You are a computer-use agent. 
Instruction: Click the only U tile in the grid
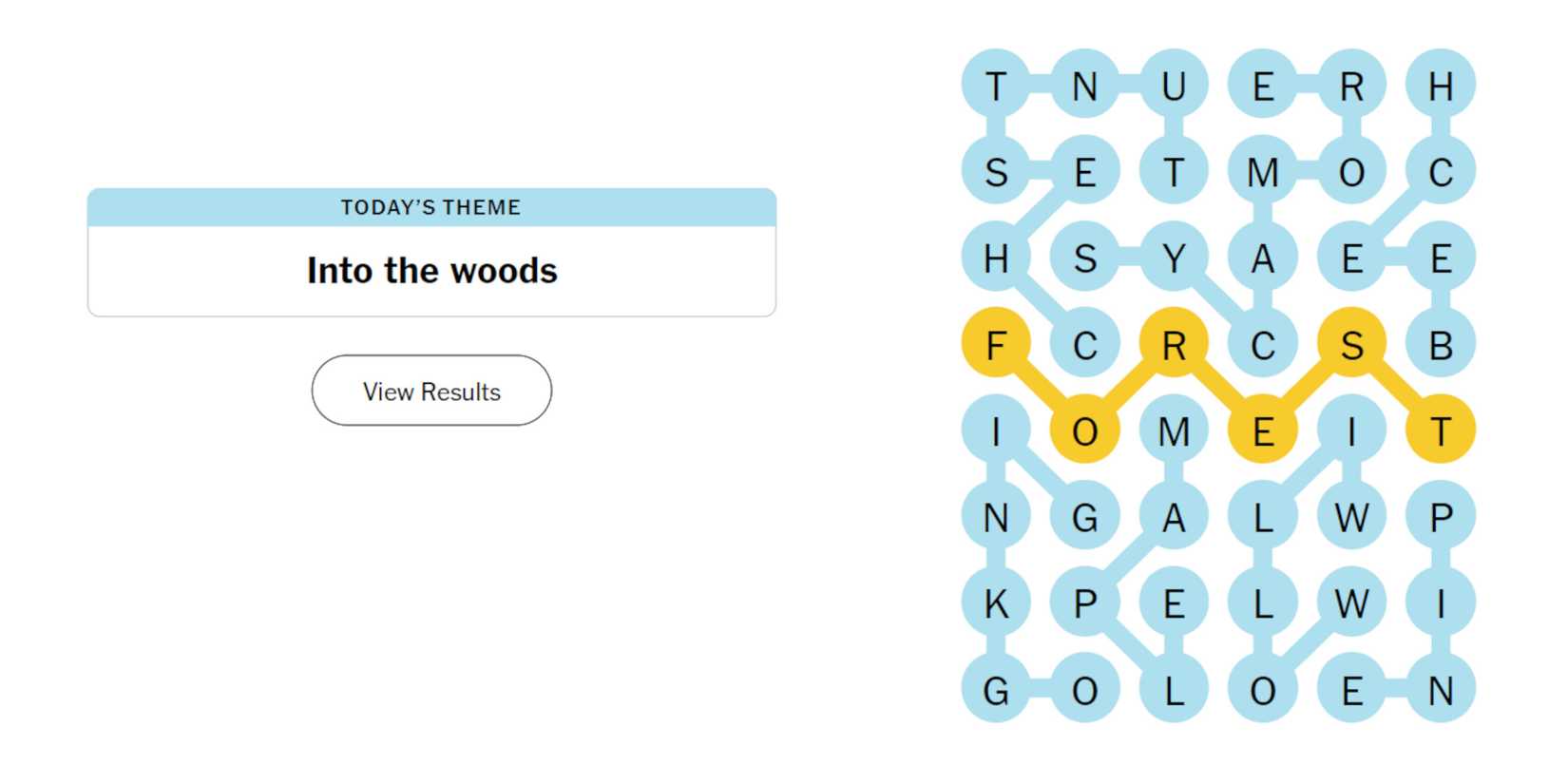pyautogui.click(x=1173, y=86)
